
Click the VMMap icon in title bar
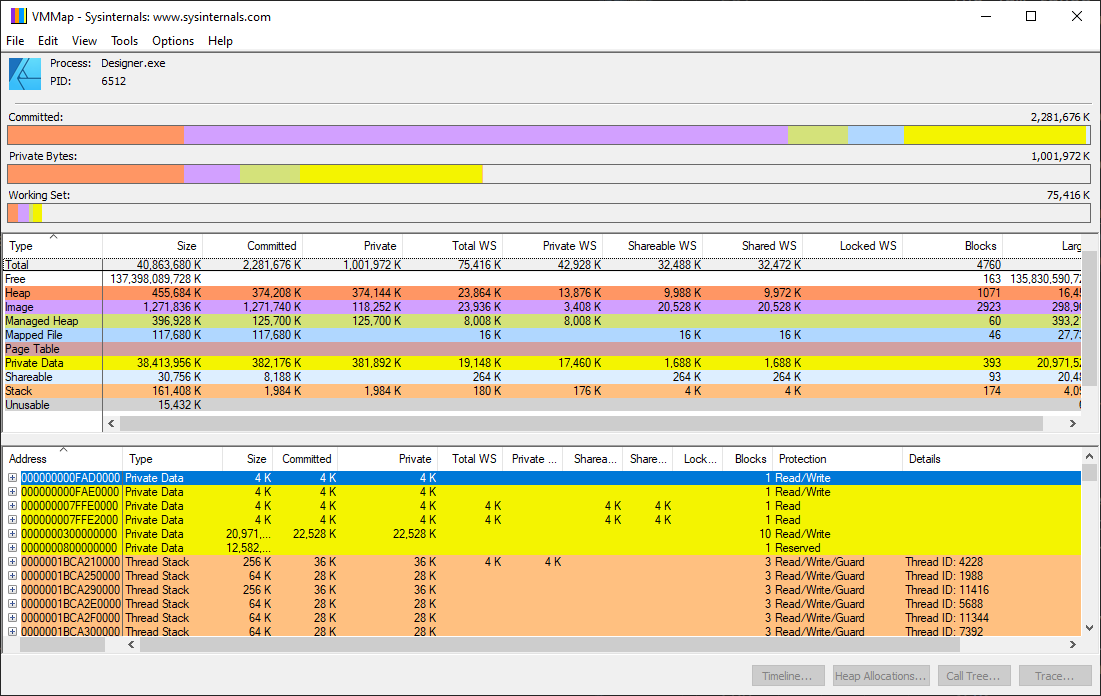click(18, 16)
